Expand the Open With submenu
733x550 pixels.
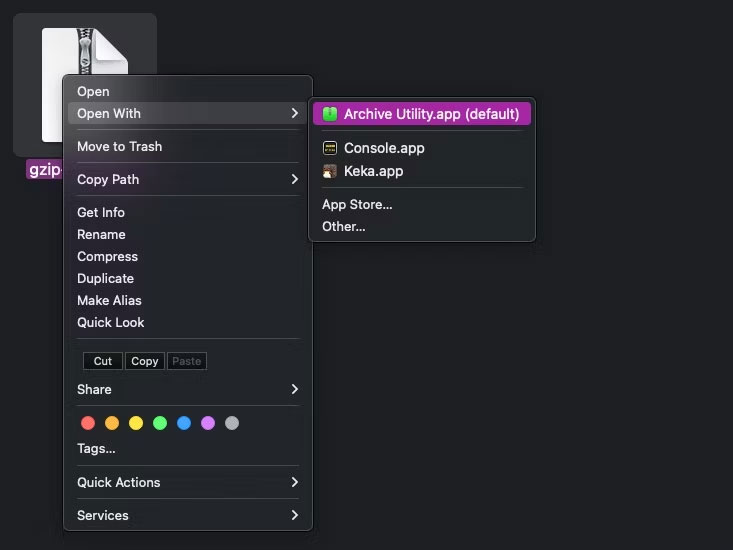click(x=187, y=114)
